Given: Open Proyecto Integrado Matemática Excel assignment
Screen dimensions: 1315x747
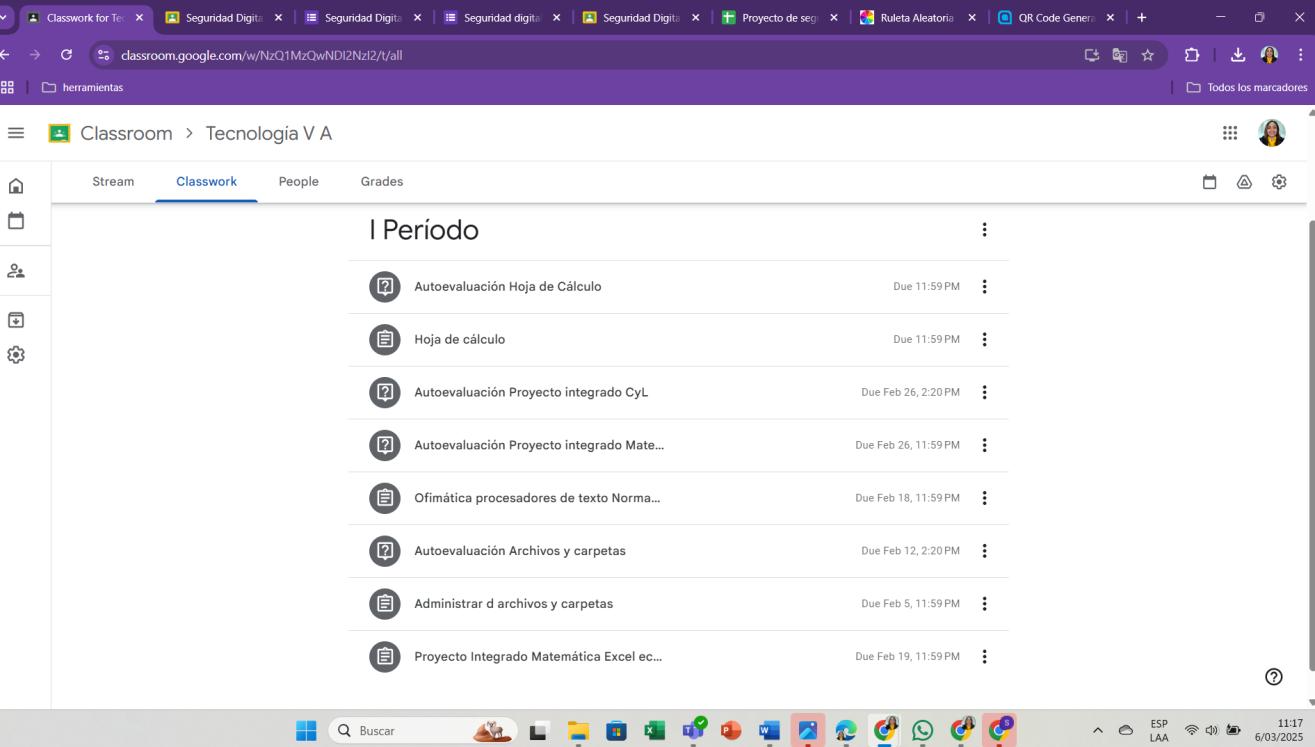Looking at the screenshot, I should (x=678, y=657).
